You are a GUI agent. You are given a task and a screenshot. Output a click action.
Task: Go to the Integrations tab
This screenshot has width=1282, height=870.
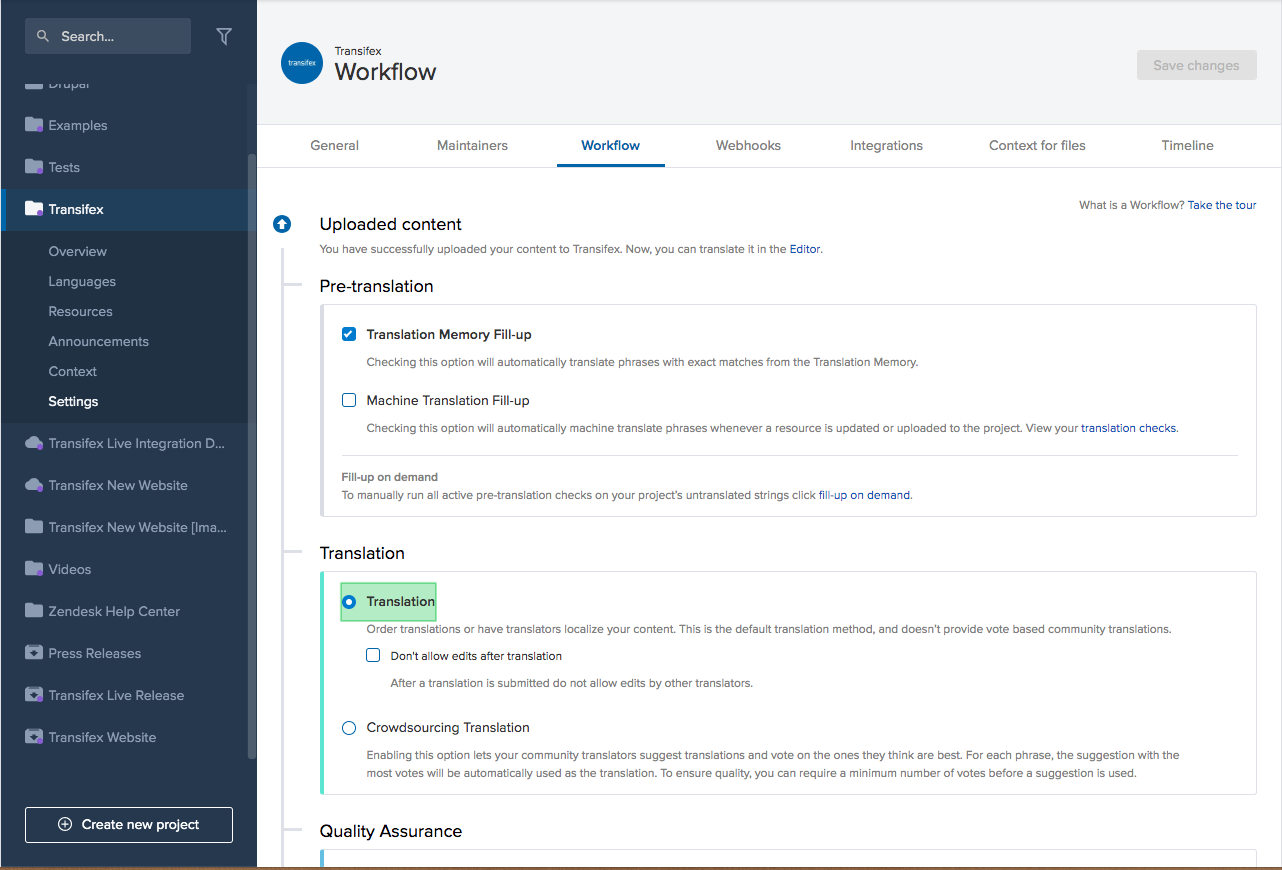(x=886, y=145)
